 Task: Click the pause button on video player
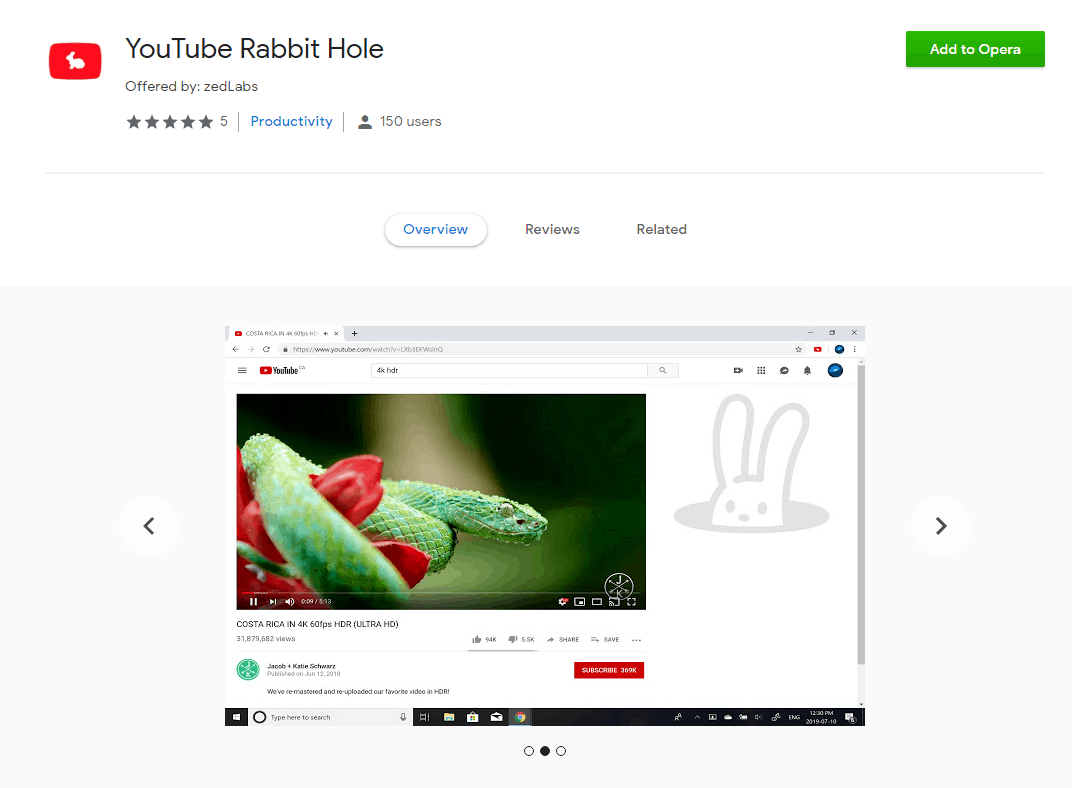coord(254,602)
